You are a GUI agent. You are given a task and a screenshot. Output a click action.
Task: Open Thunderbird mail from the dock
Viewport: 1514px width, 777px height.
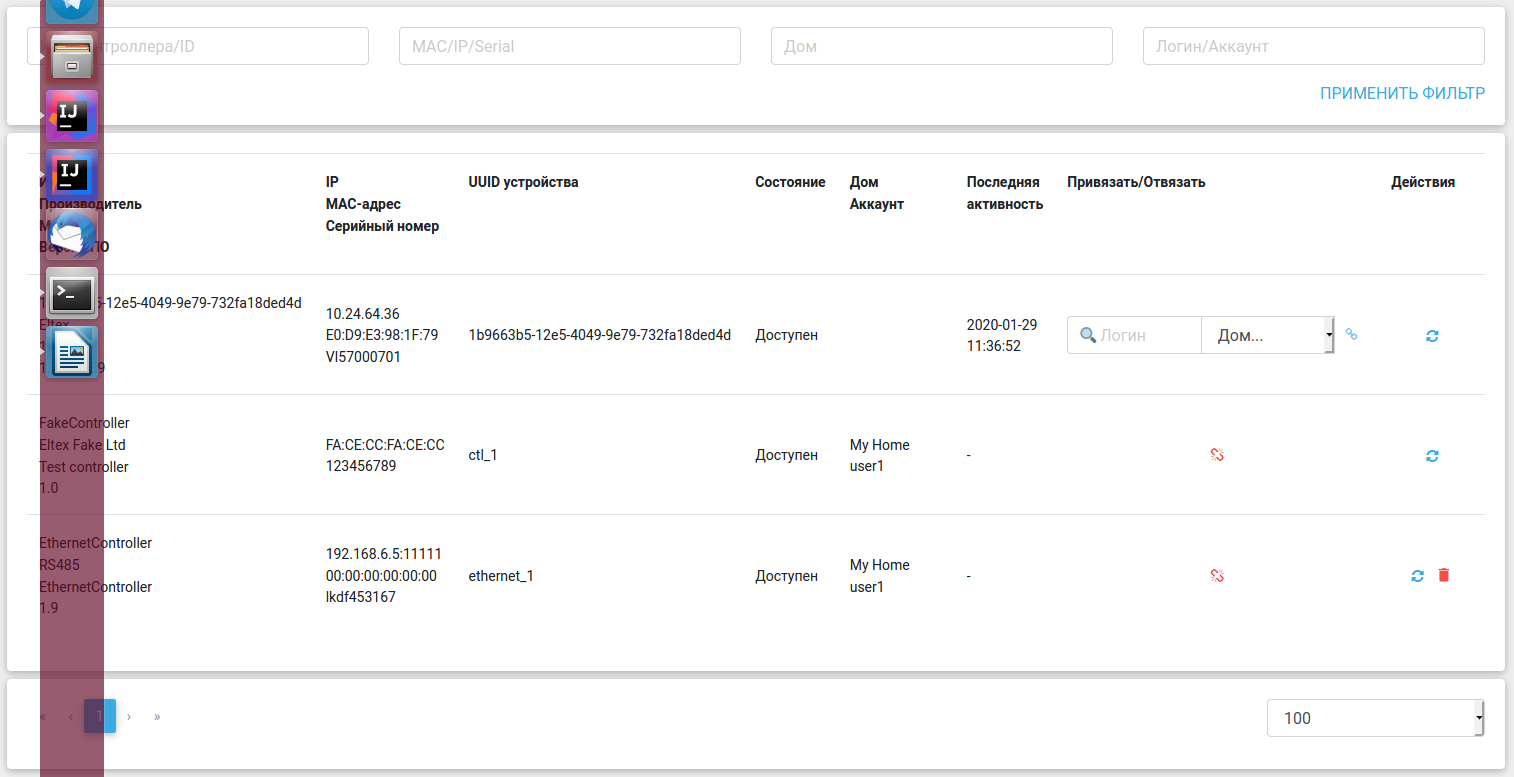tap(72, 236)
